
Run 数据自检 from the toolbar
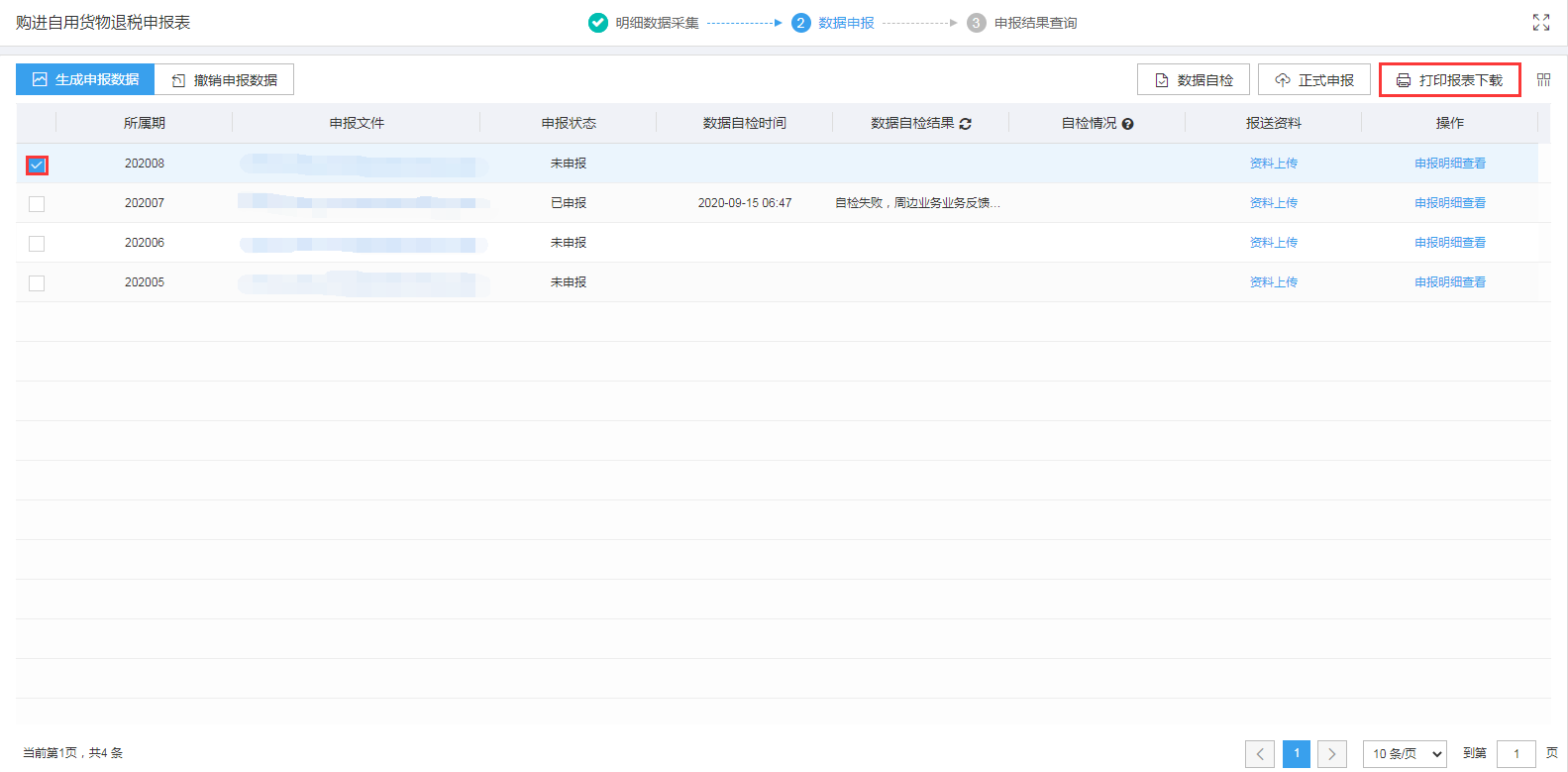coord(1194,80)
